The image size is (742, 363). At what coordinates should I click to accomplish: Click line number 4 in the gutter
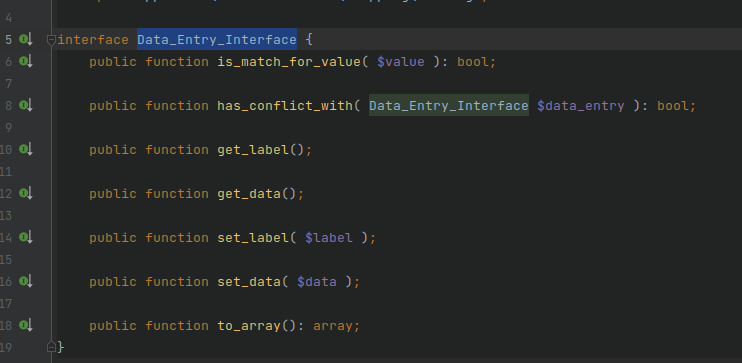9,18
